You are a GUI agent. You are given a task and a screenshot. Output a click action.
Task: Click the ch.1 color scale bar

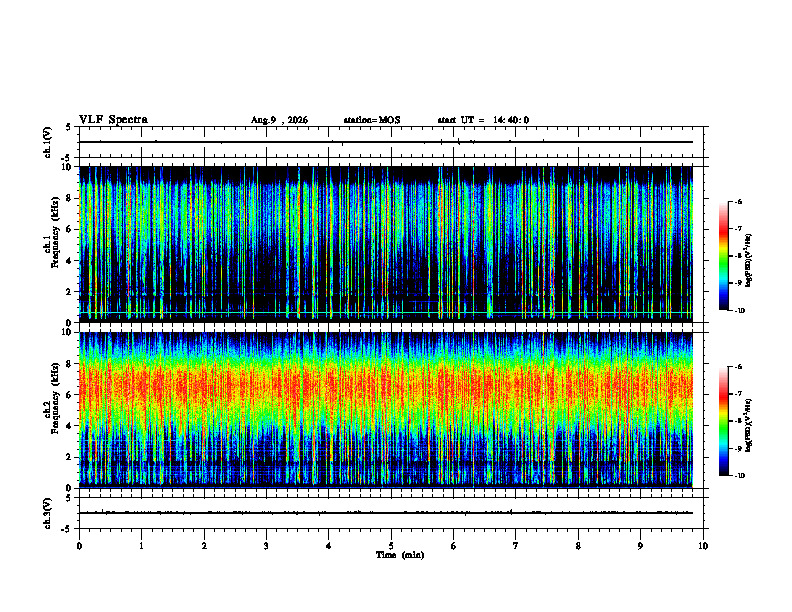click(x=724, y=256)
